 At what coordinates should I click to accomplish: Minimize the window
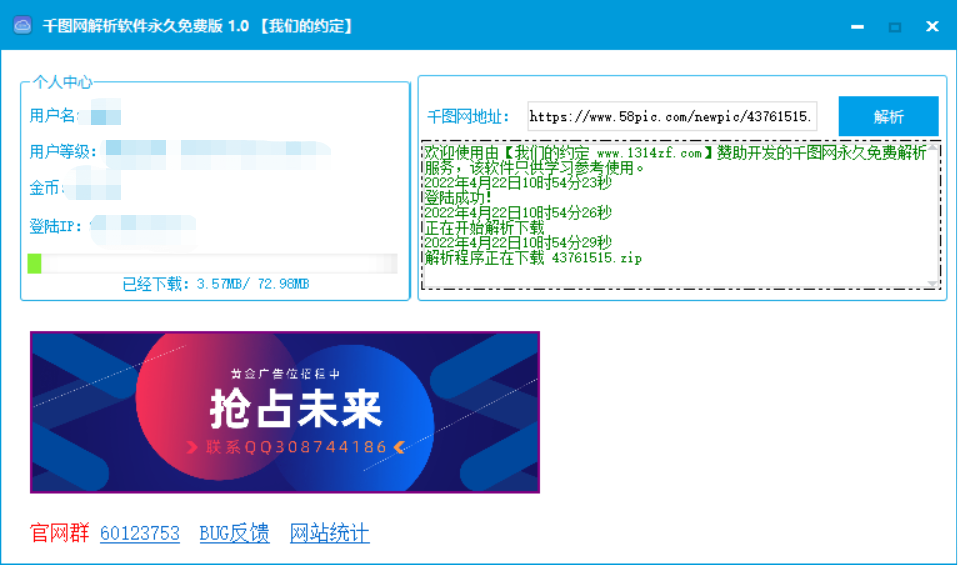(x=857, y=27)
